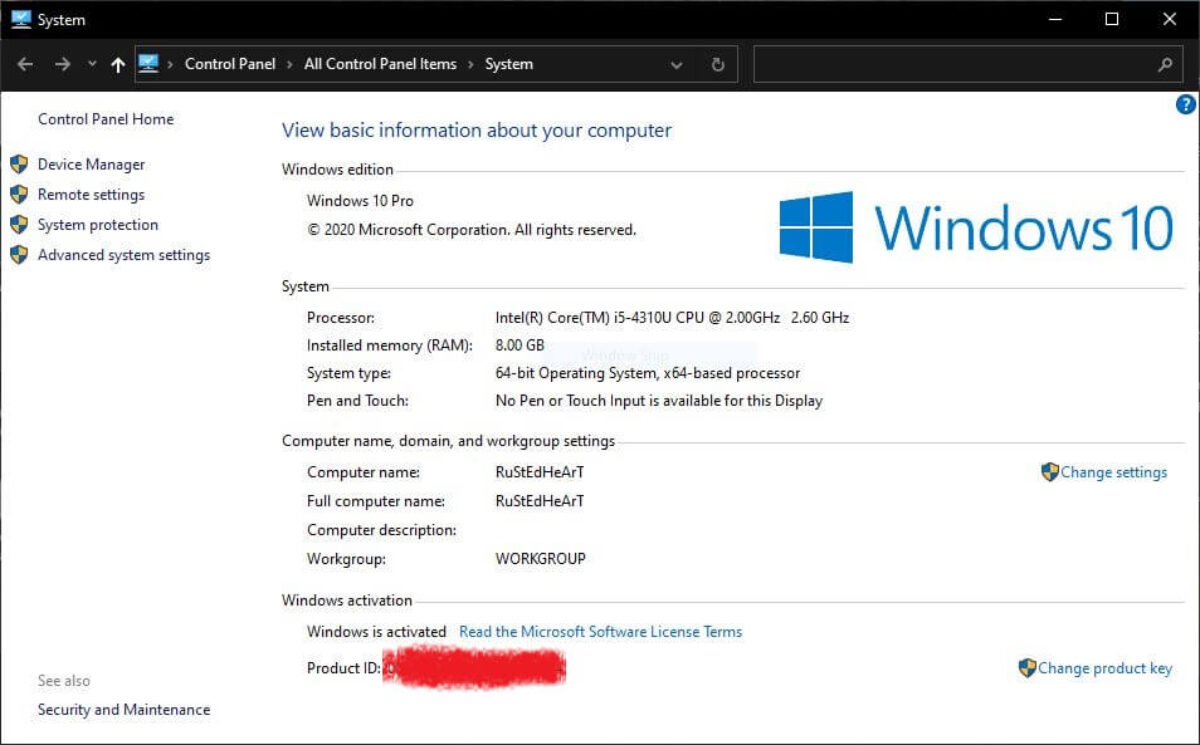Viewport: 1200px width, 745px height.
Task: Click the Windows is activated text
Action: [x=377, y=631]
